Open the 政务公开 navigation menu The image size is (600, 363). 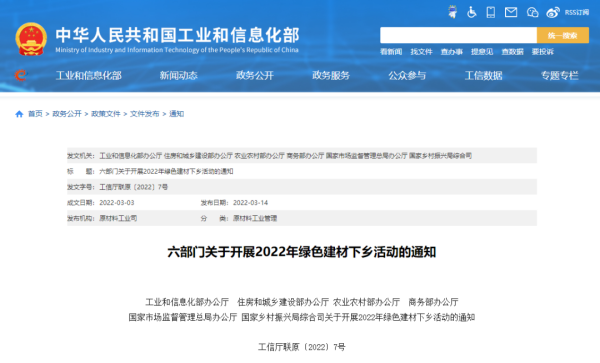pos(254,75)
